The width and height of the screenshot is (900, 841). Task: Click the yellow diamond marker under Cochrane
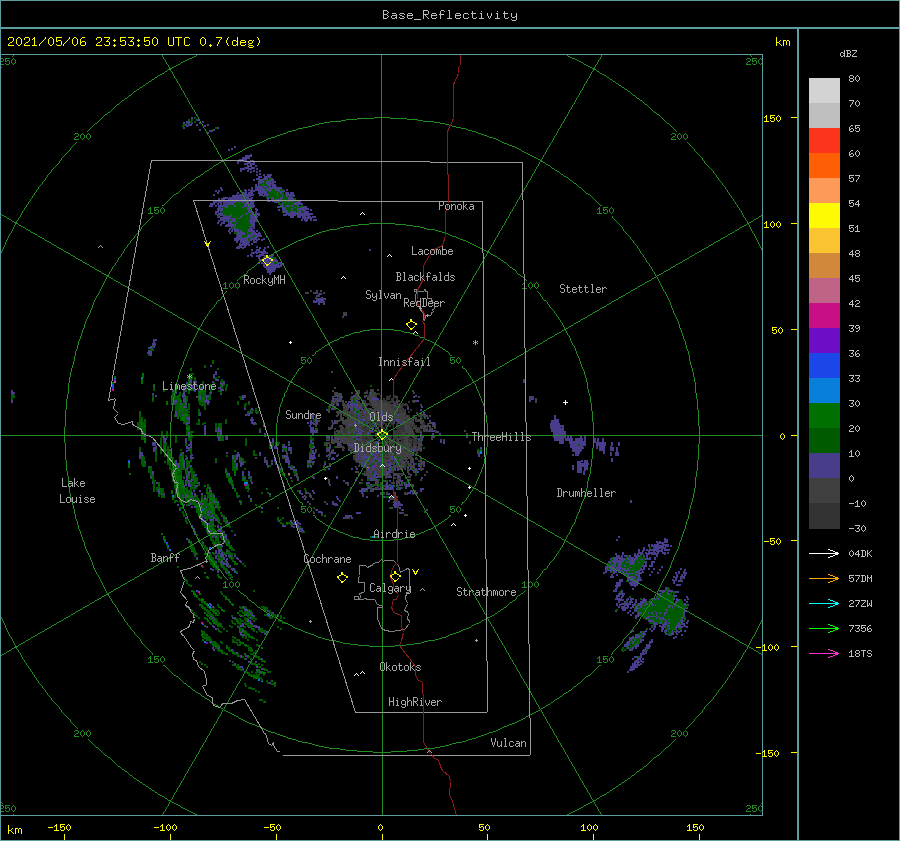point(342,578)
